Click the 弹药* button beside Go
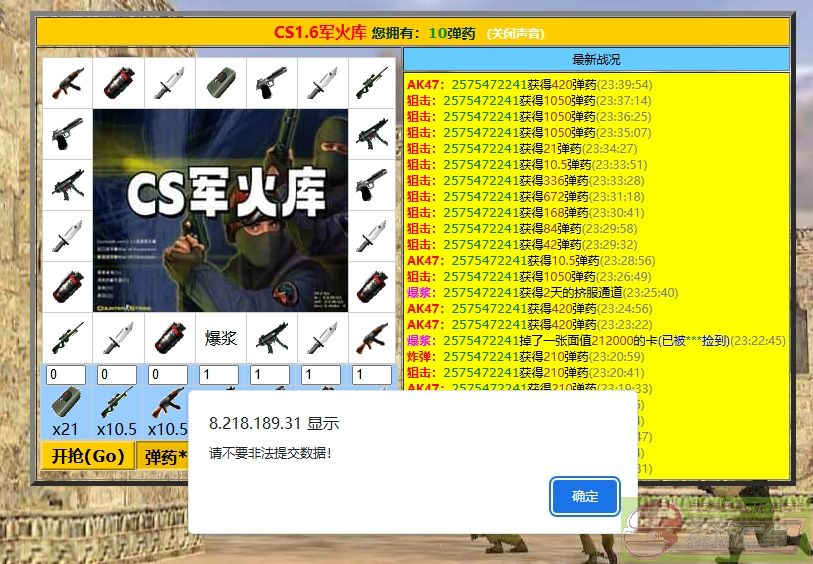The width and height of the screenshot is (813, 564). [x=166, y=457]
